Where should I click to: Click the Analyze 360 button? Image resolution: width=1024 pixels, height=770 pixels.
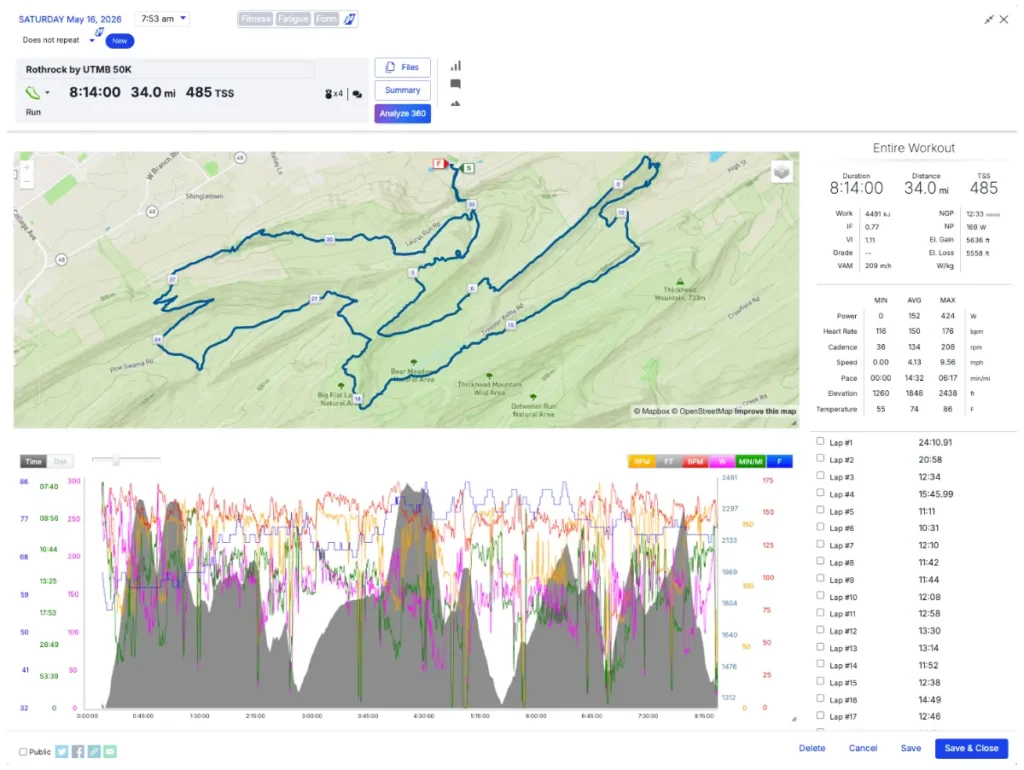click(x=402, y=114)
